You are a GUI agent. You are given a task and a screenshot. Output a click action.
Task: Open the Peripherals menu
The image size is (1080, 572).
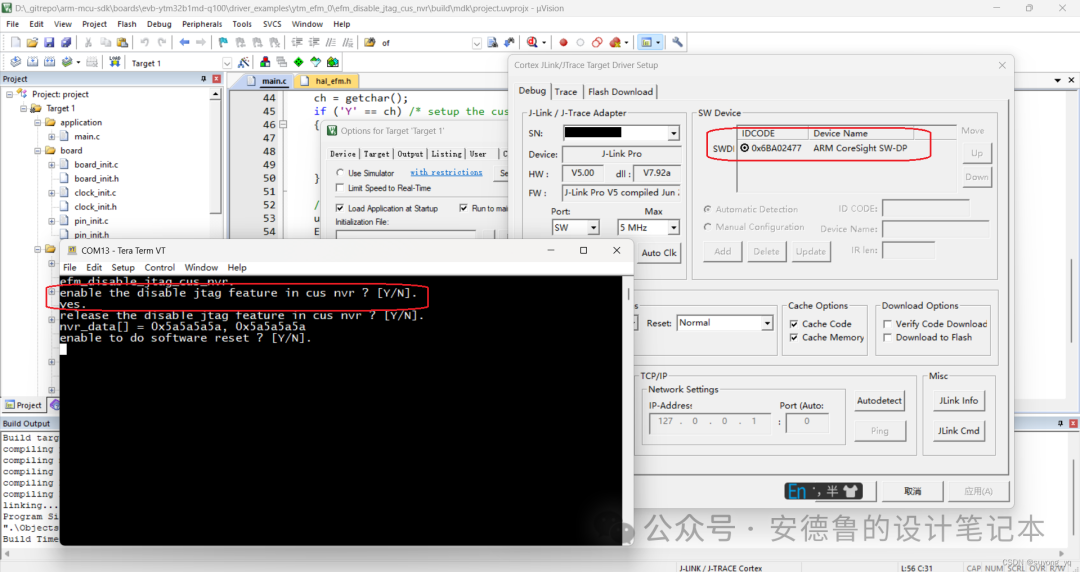point(202,24)
